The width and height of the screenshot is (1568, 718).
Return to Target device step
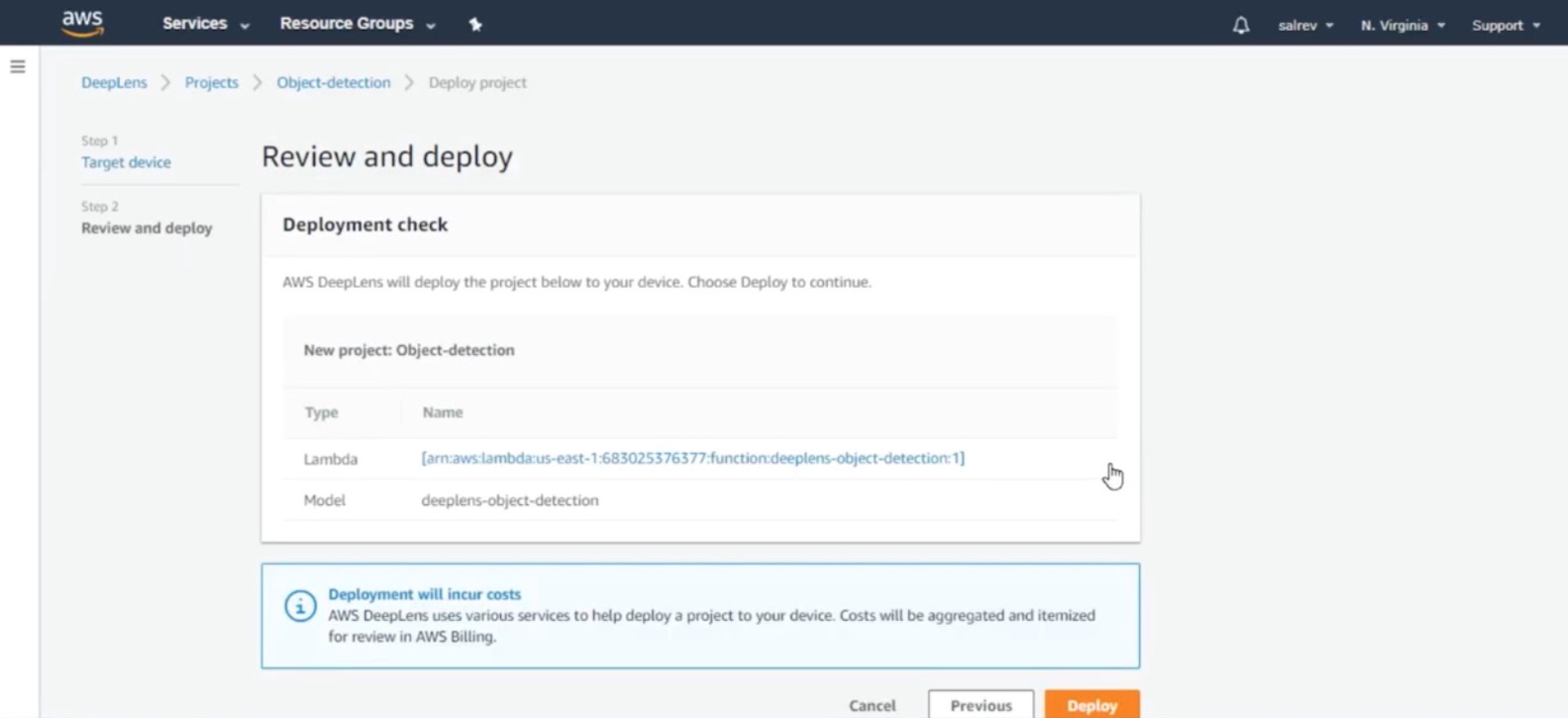(126, 162)
